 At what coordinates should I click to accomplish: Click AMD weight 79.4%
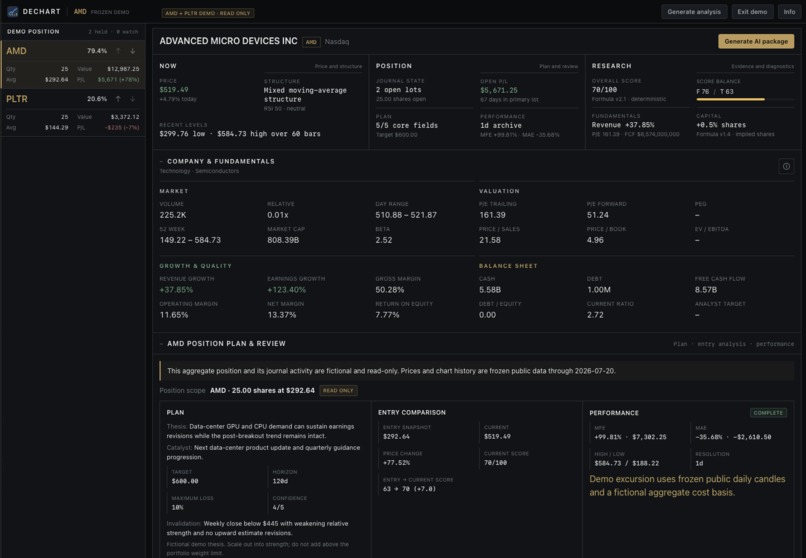[97, 51]
